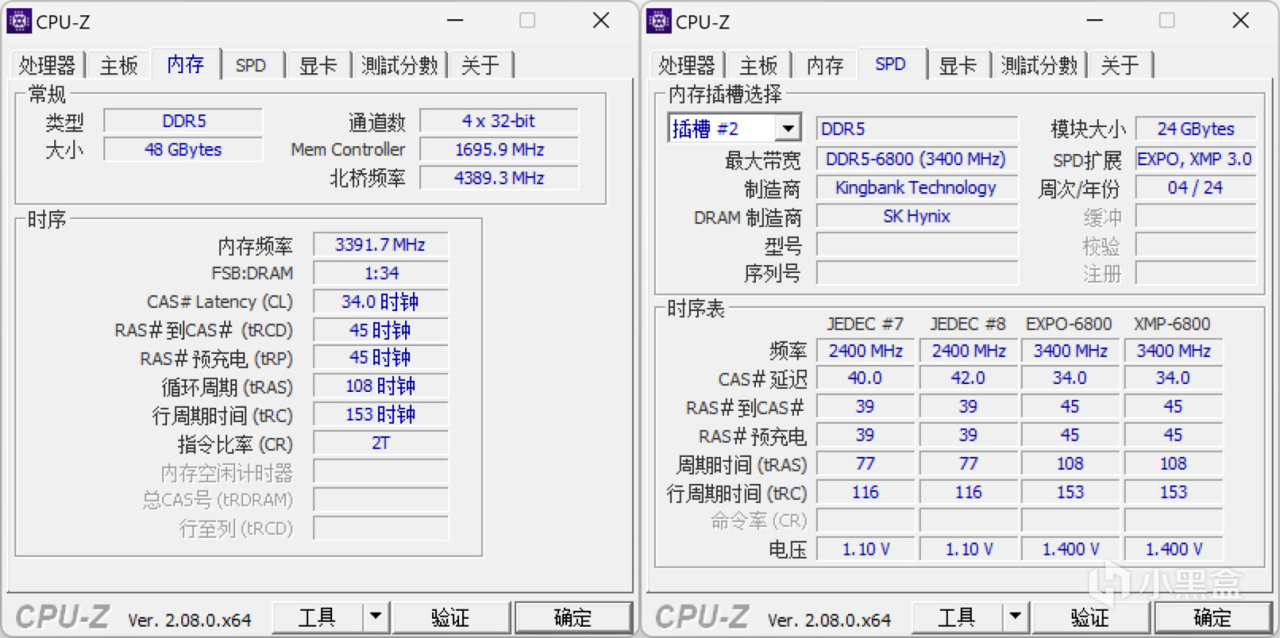This screenshot has width=1280, height=638.
Task: Open the 显卡 tab in right window
Action: (x=958, y=65)
